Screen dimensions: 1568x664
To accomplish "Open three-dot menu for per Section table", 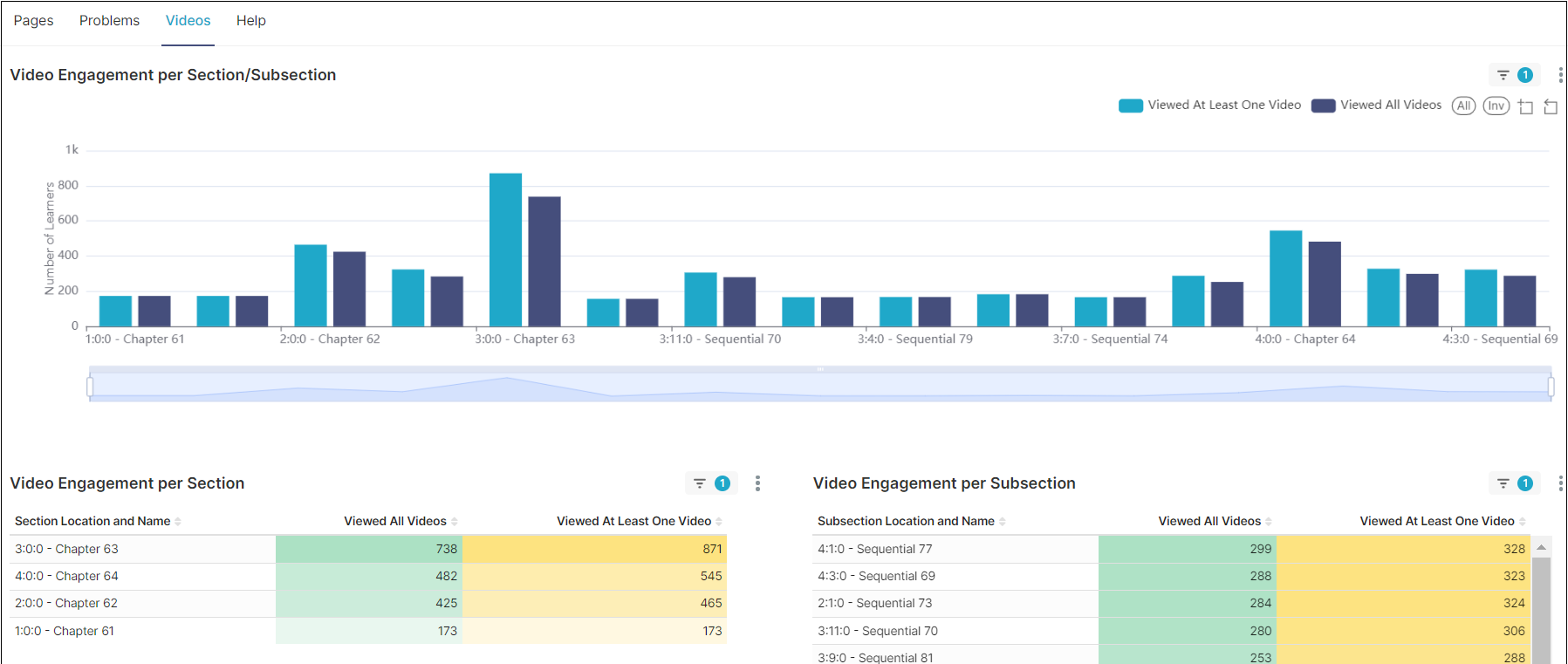I will coord(757,483).
